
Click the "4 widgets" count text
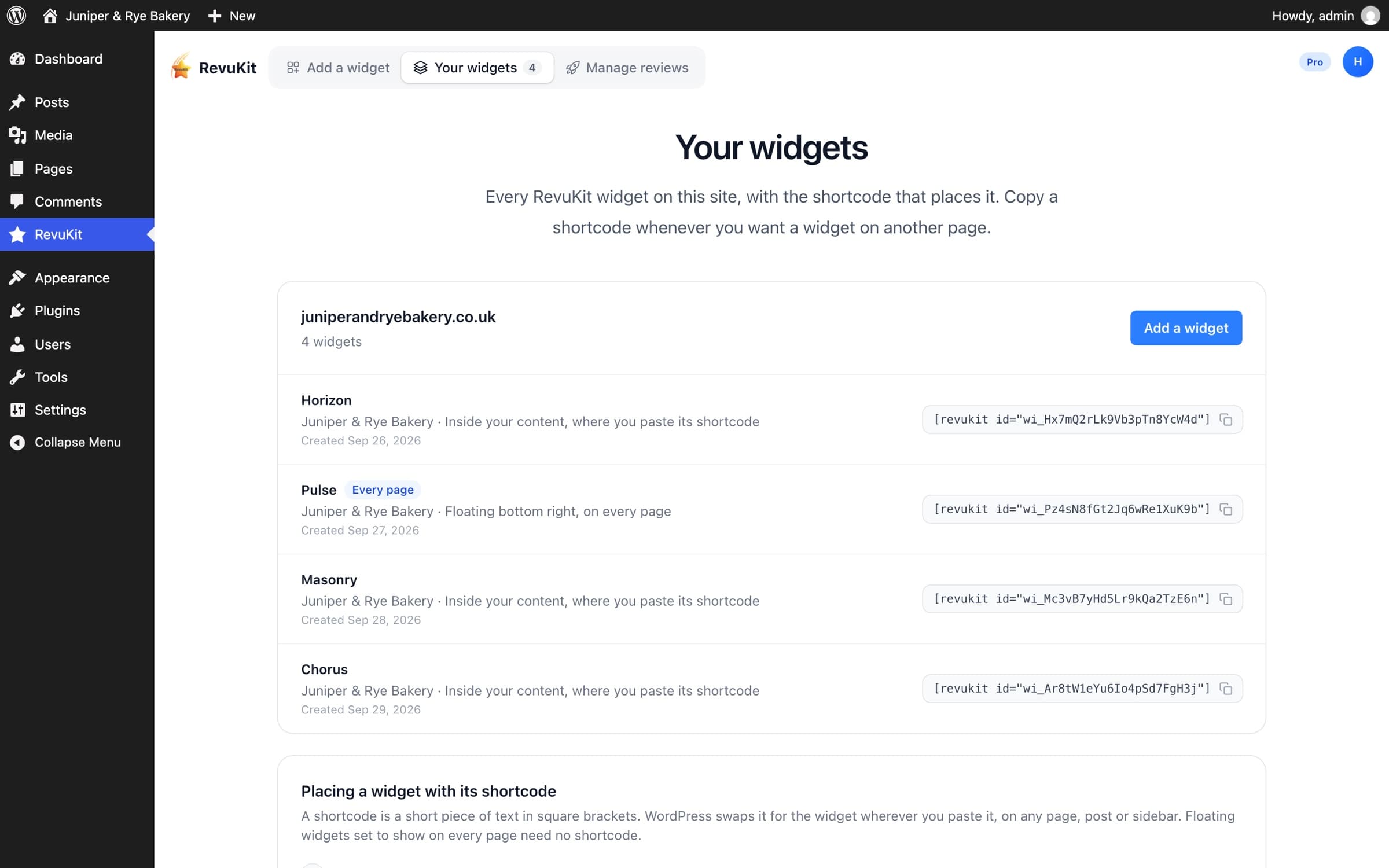click(x=331, y=341)
